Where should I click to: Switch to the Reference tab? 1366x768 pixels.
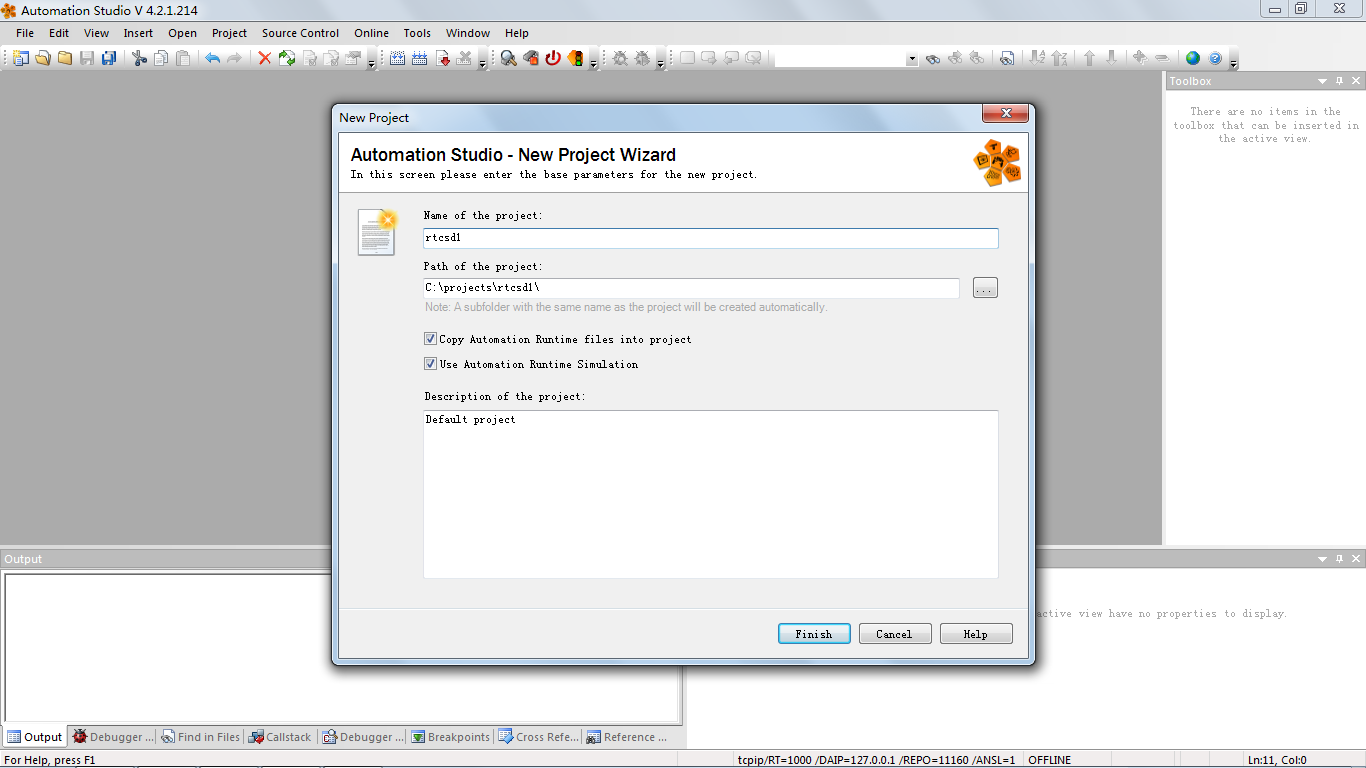pos(628,737)
